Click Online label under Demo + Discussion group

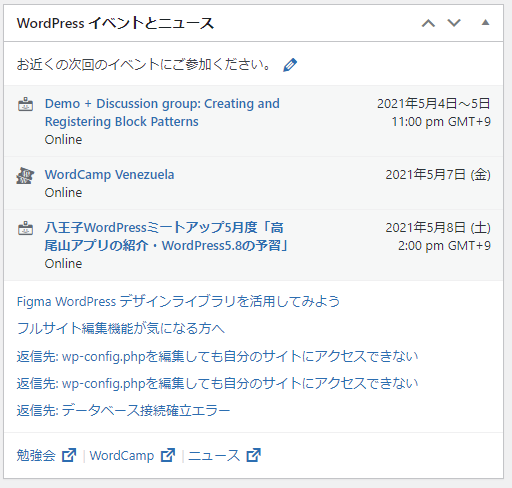click(x=63, y=140)
